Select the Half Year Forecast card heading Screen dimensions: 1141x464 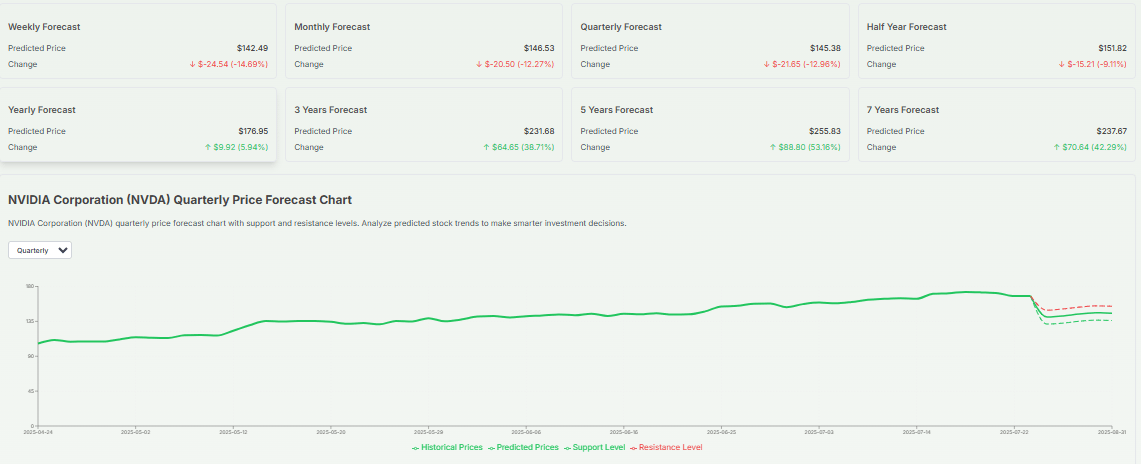(907, 27)
